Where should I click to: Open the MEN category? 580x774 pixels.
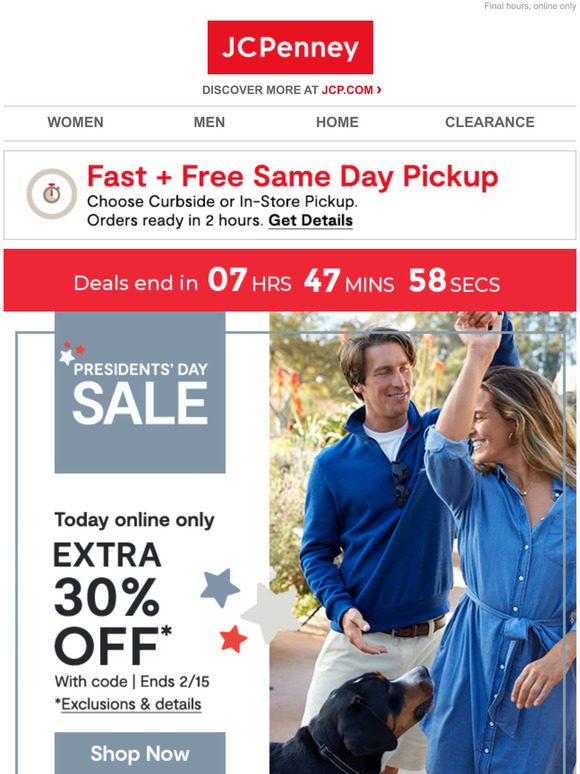[x=209, y=122]
